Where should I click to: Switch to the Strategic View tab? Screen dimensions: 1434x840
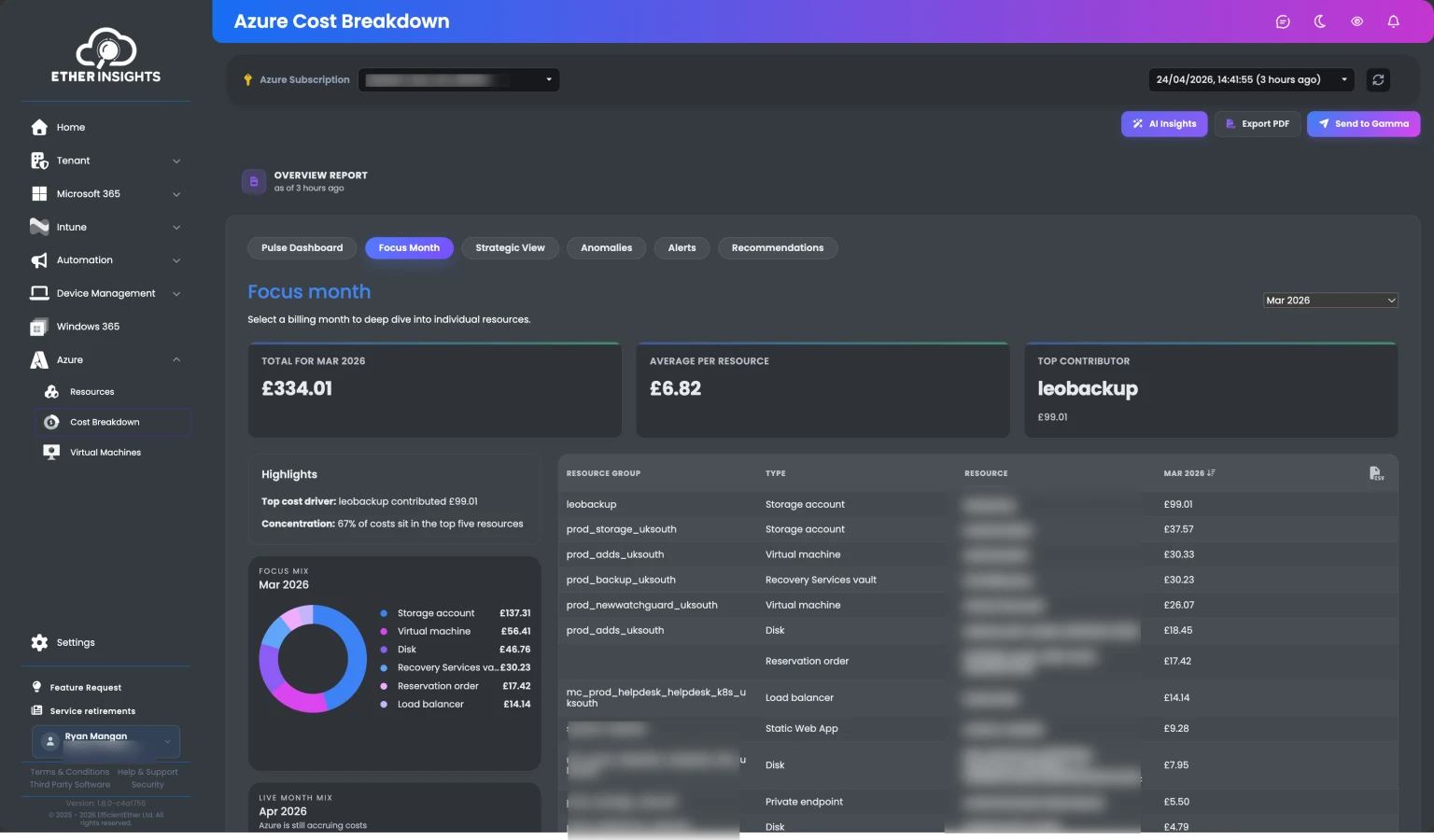pos(510,248)
